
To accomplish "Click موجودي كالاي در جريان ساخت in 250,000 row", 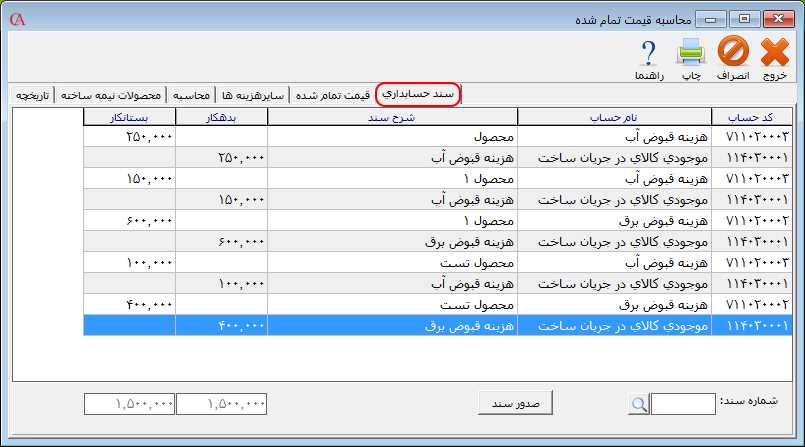I will (615, 158).
